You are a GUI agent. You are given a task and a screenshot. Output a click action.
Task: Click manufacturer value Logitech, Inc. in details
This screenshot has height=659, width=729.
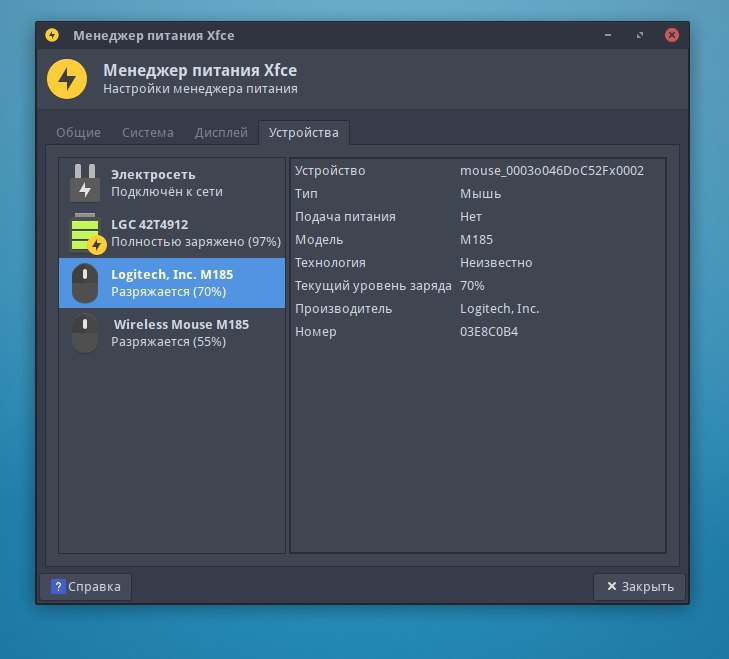(x=499, y=309)
